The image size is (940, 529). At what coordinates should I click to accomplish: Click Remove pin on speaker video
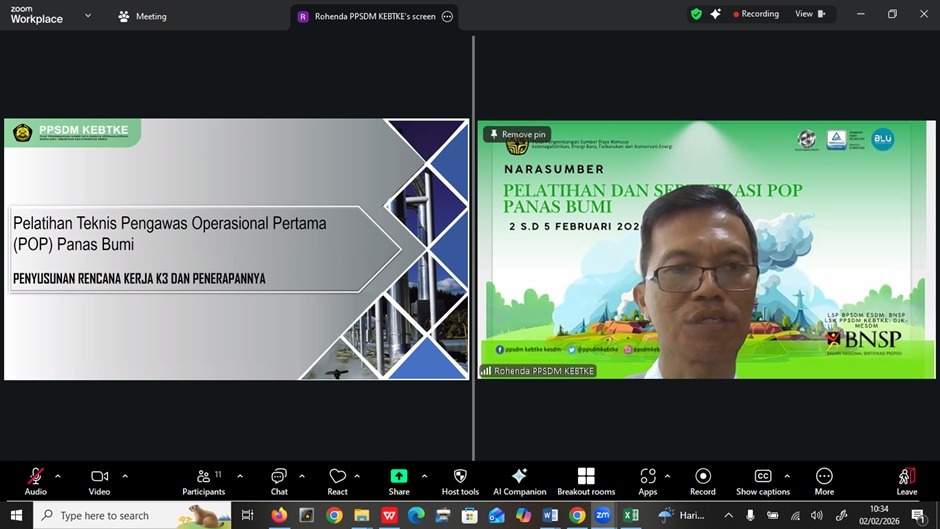[x=517, y=134]
